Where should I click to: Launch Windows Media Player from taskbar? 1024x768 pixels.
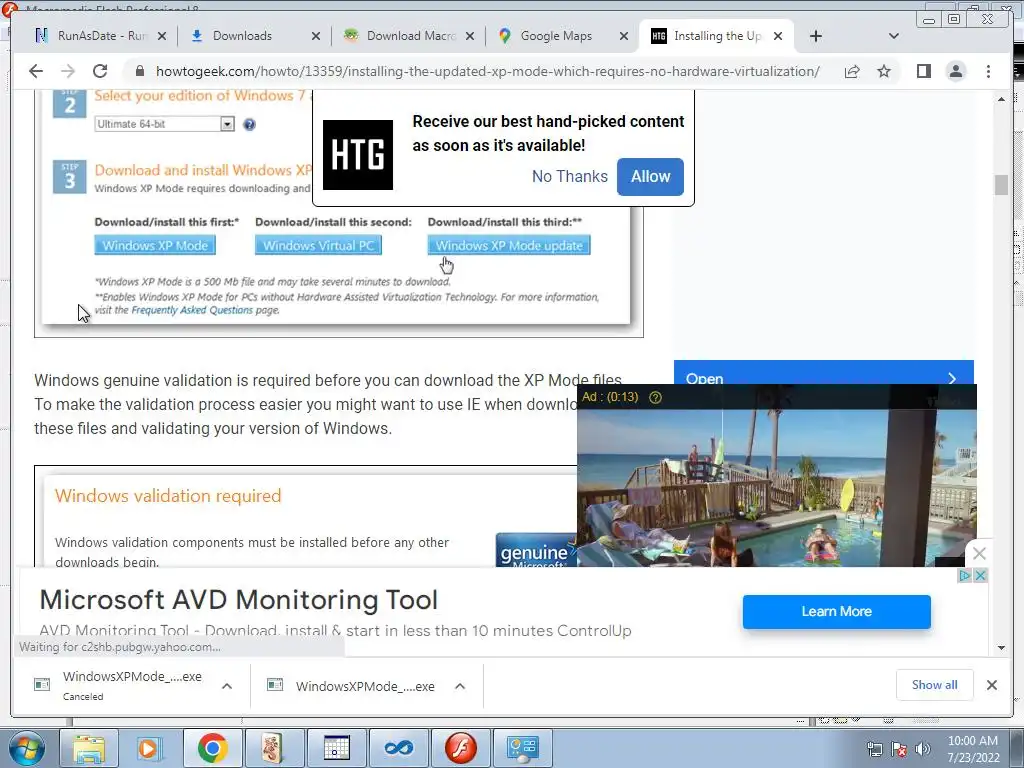[149, 748]
